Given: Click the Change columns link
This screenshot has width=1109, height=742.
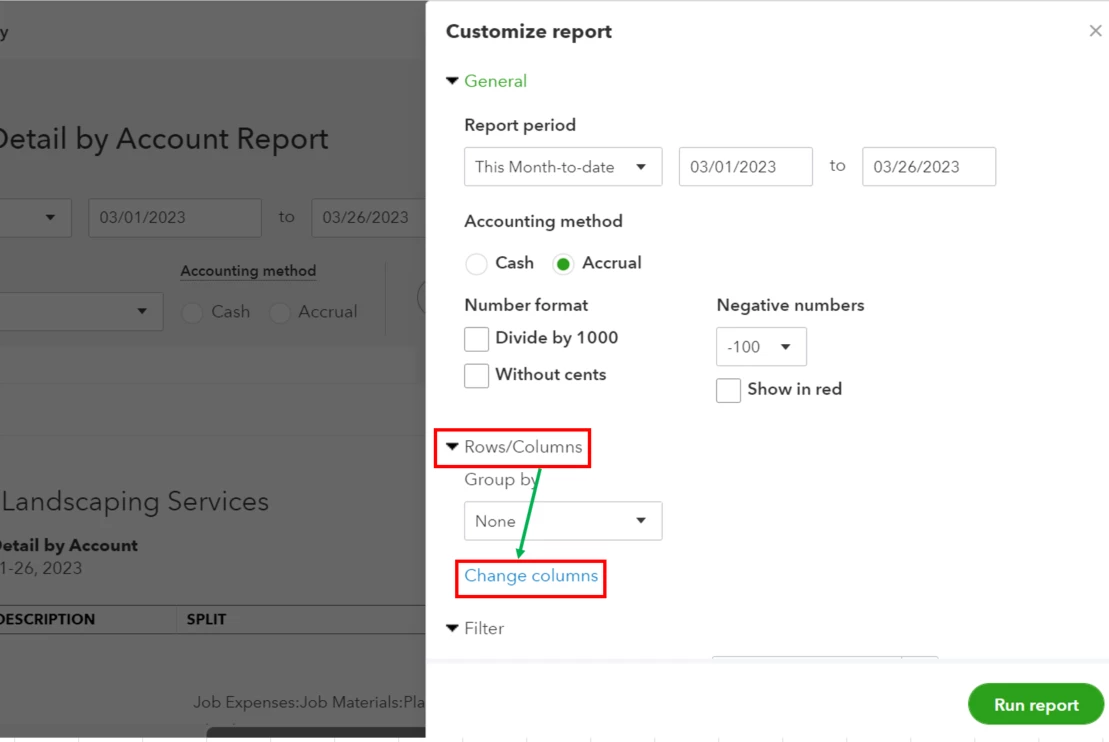Looking at the screenshot, I should coord(531,576).
